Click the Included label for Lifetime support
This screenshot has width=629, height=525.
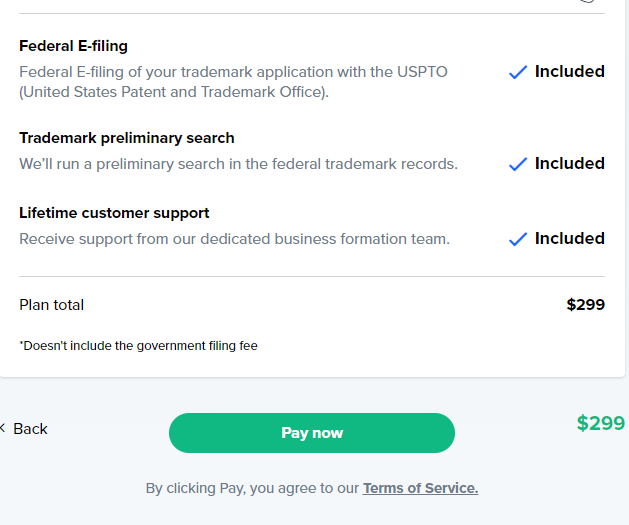point(569,239)
